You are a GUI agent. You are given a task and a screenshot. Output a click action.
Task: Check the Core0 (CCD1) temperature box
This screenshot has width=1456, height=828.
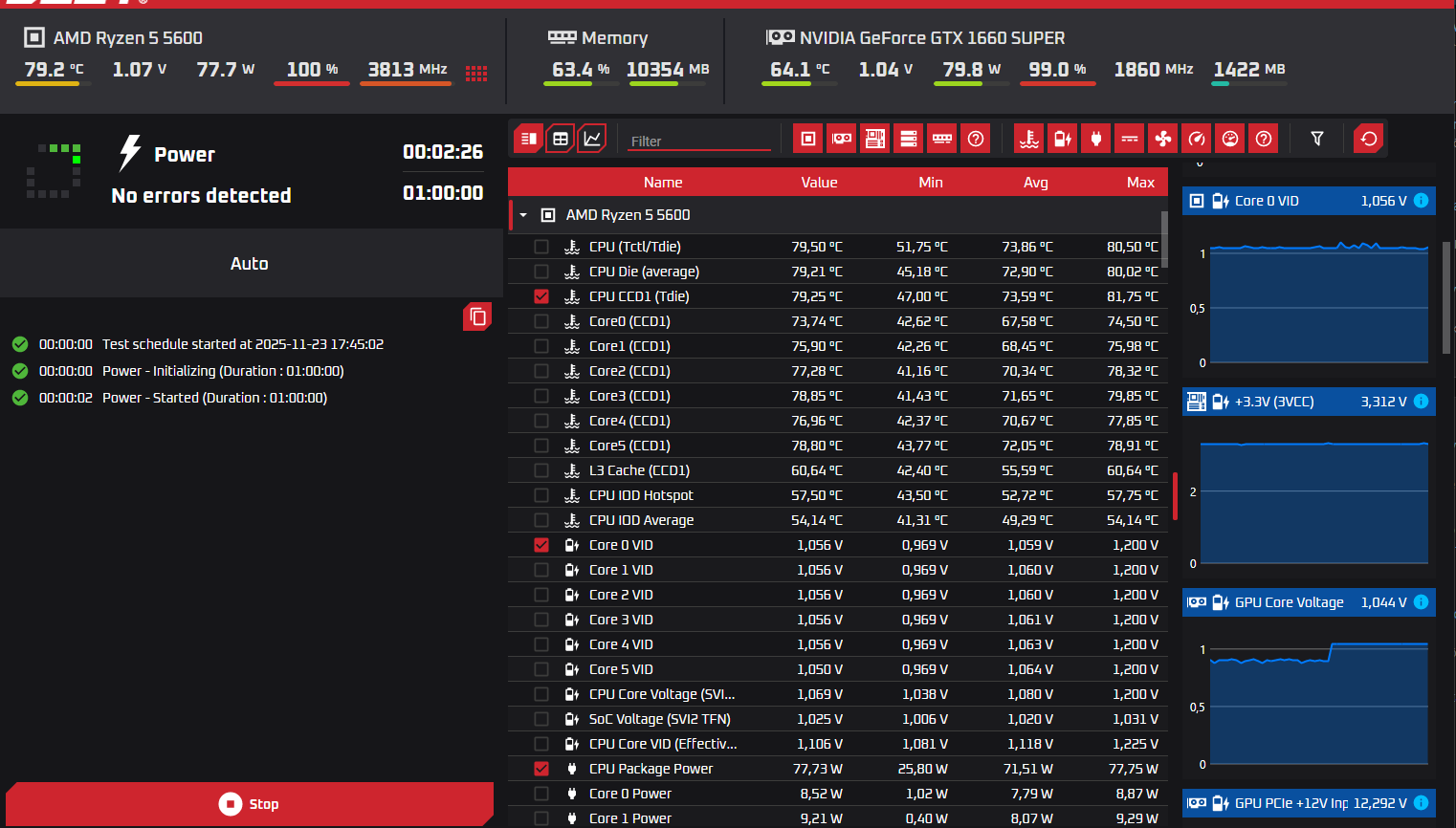pos(541,321)
